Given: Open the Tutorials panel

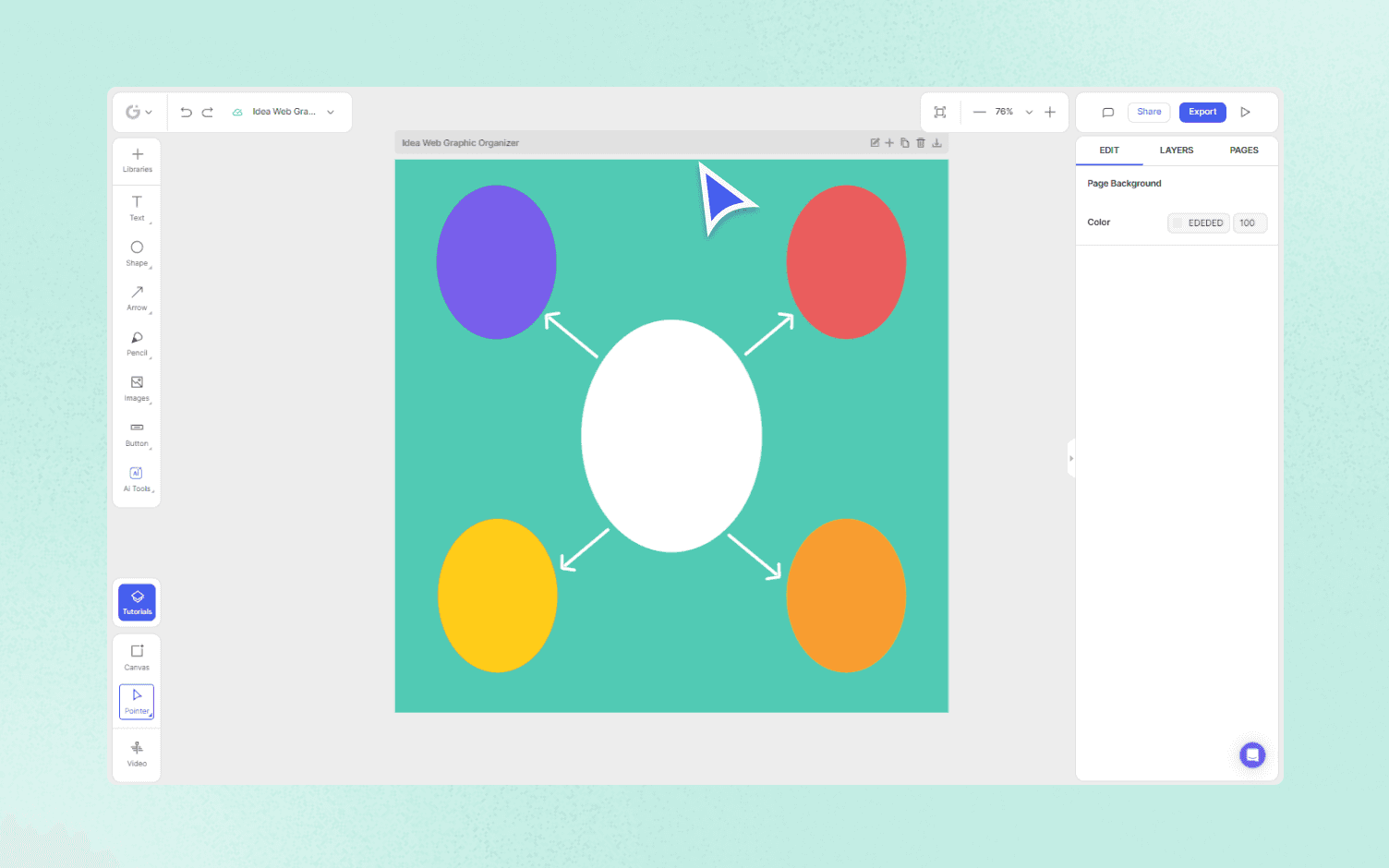Looking at the screenshot, I should [x=137, y=602].
